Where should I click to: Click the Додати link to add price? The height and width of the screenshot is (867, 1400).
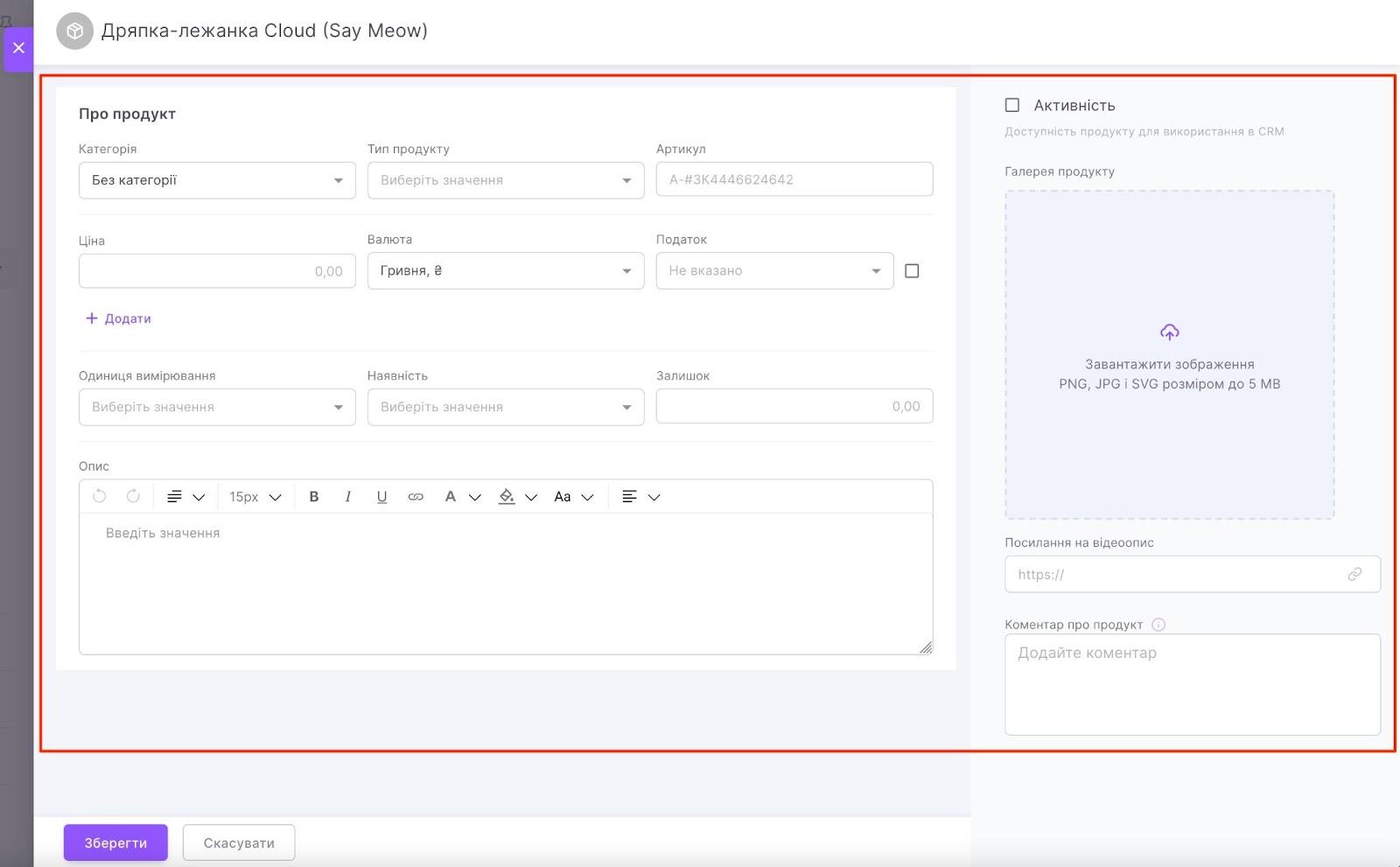(118, 318)
